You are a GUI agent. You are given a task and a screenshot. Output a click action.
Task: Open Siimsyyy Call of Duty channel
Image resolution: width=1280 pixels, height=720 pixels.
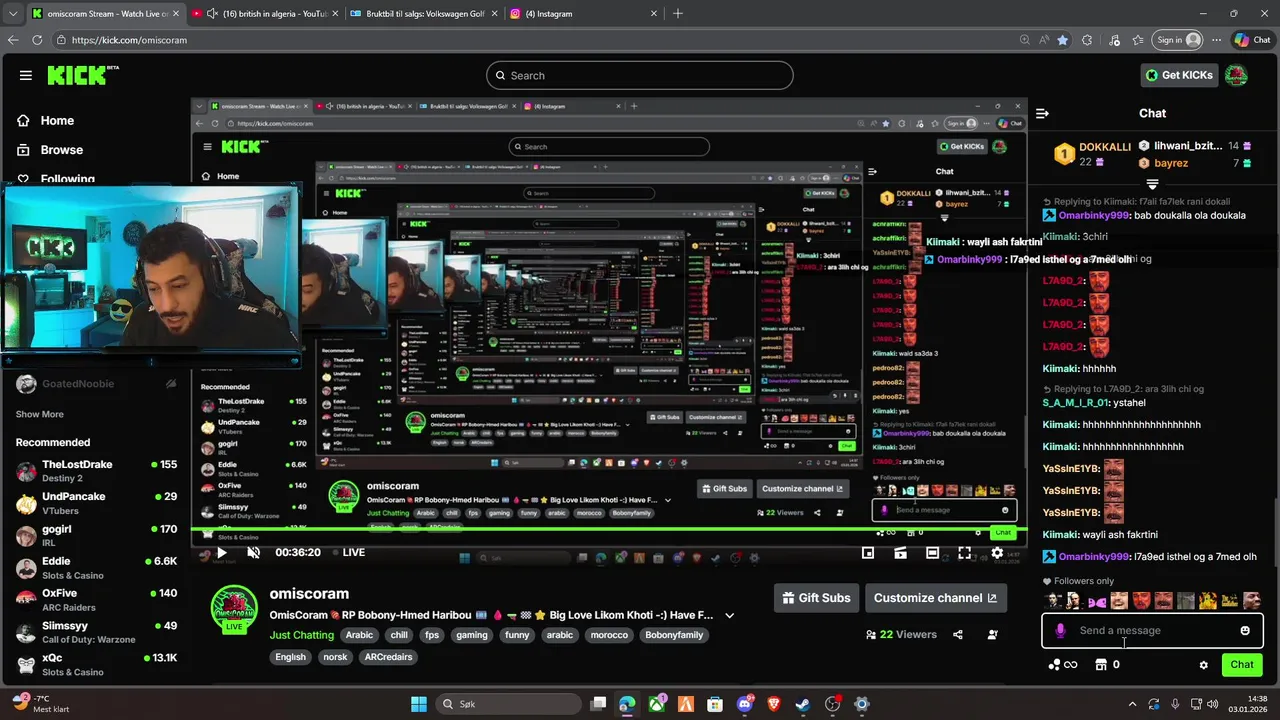click(x=96, y=631)
